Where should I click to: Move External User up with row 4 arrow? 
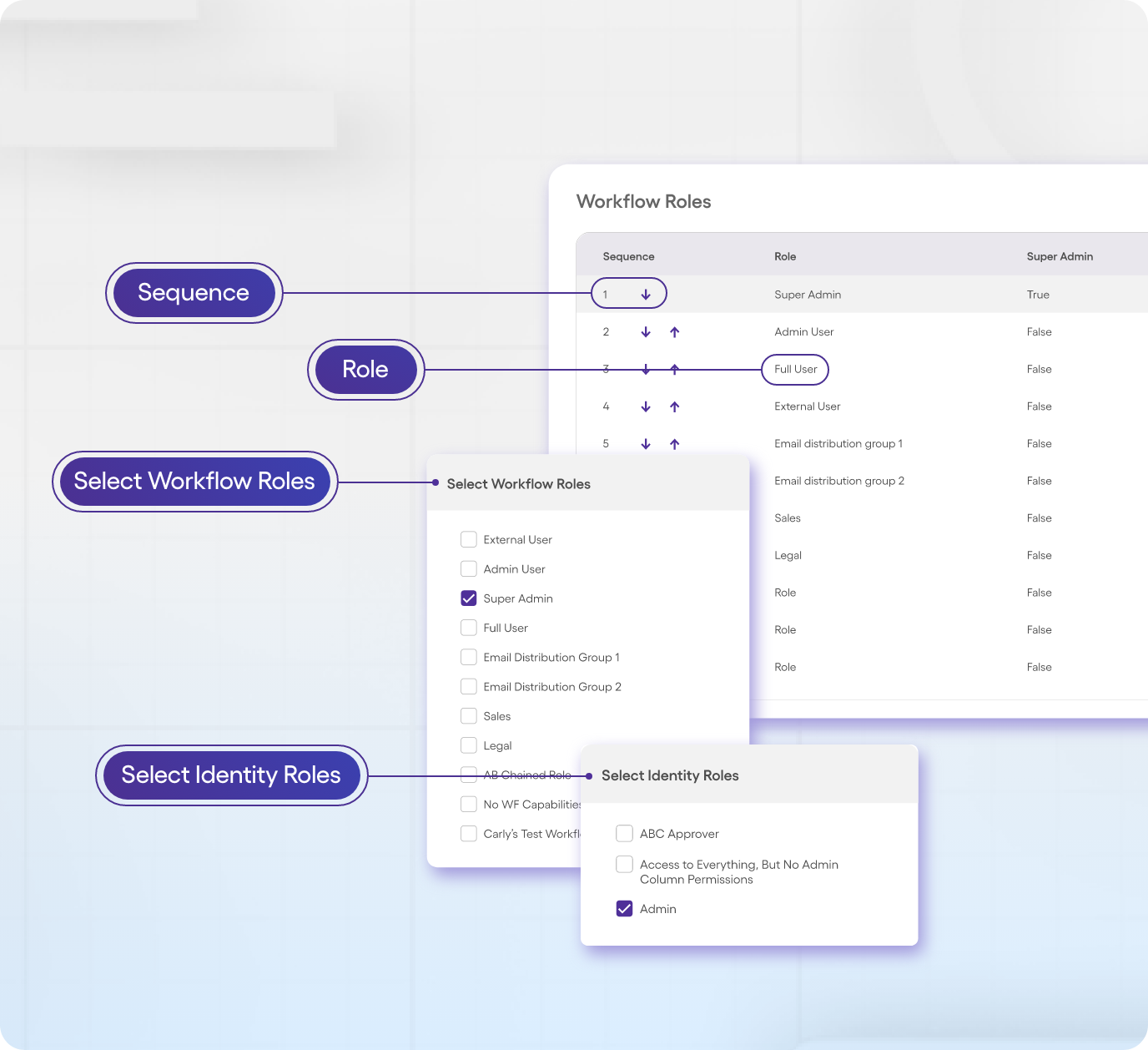pos(675,406)
